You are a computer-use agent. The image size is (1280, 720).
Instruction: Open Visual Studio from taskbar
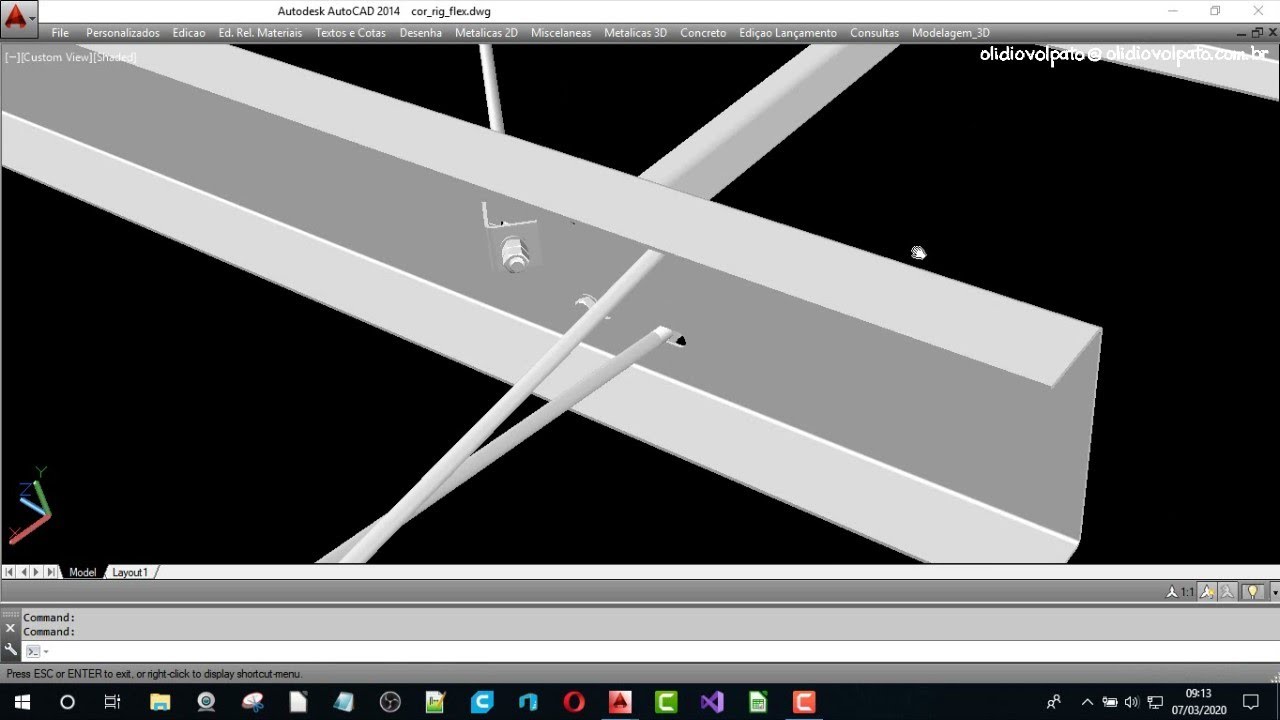pos(712,702)
